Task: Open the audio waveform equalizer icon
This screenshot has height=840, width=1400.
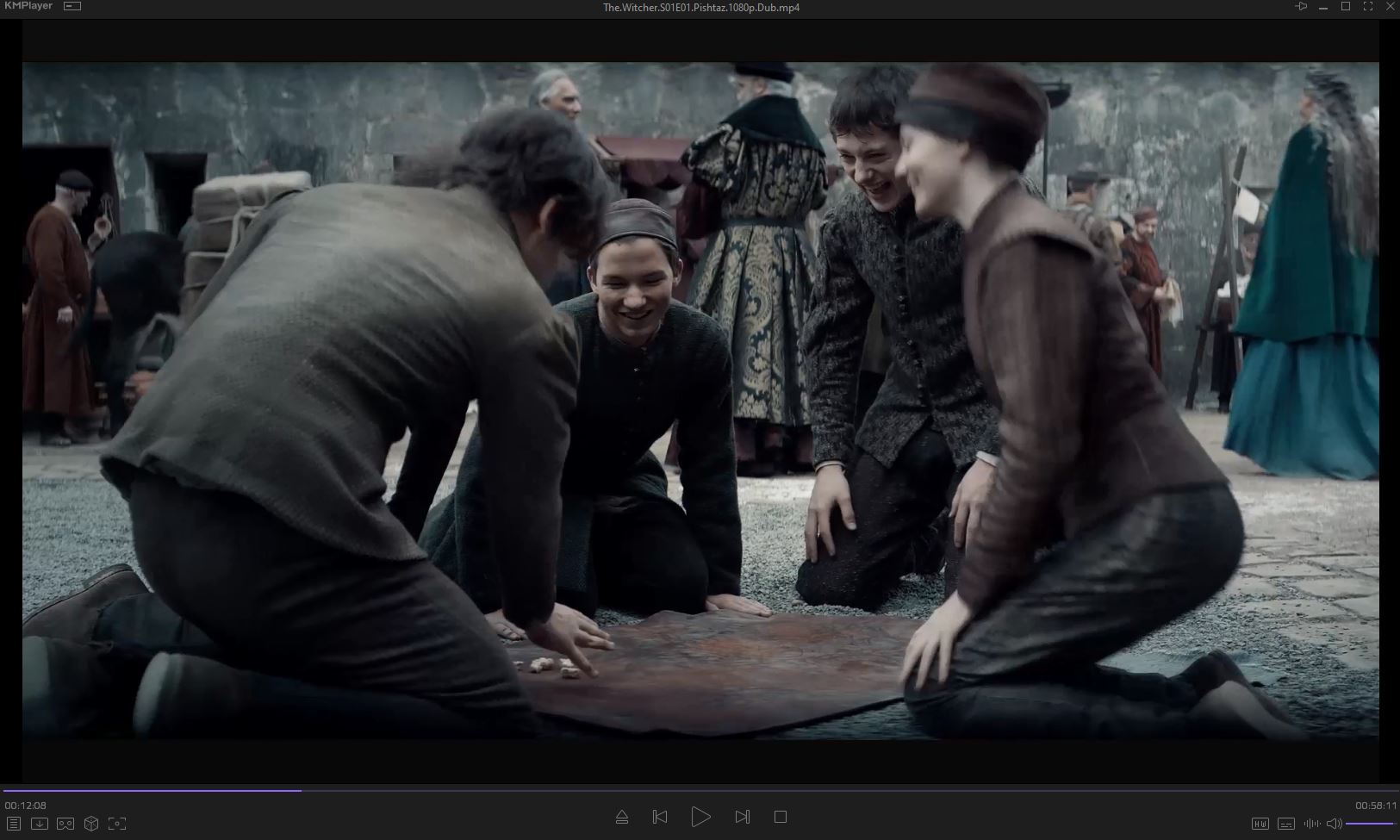Action: pos(1312,824)
